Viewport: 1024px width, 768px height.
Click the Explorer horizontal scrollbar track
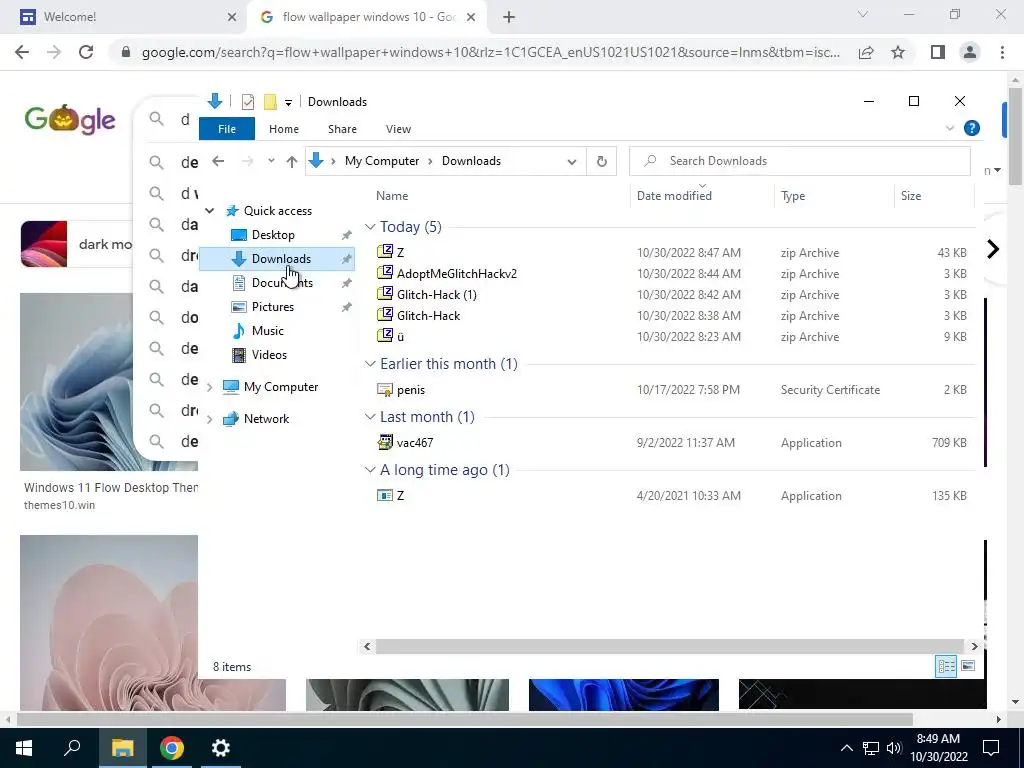669,647
